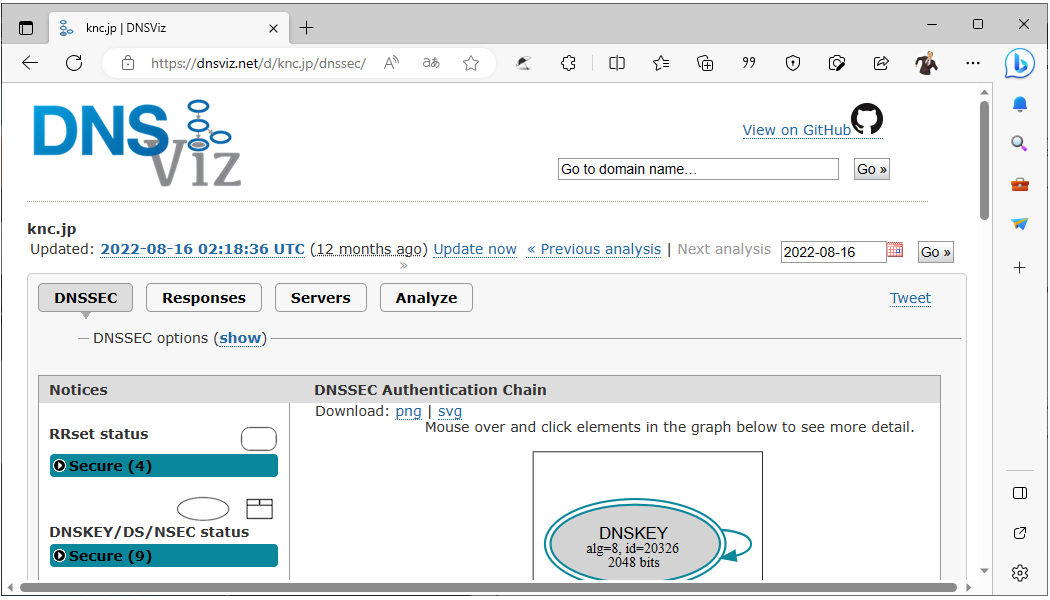Click the Go to domain name field
The height and width of the screenshot is (600, 1050).
[x=697, y=169]
